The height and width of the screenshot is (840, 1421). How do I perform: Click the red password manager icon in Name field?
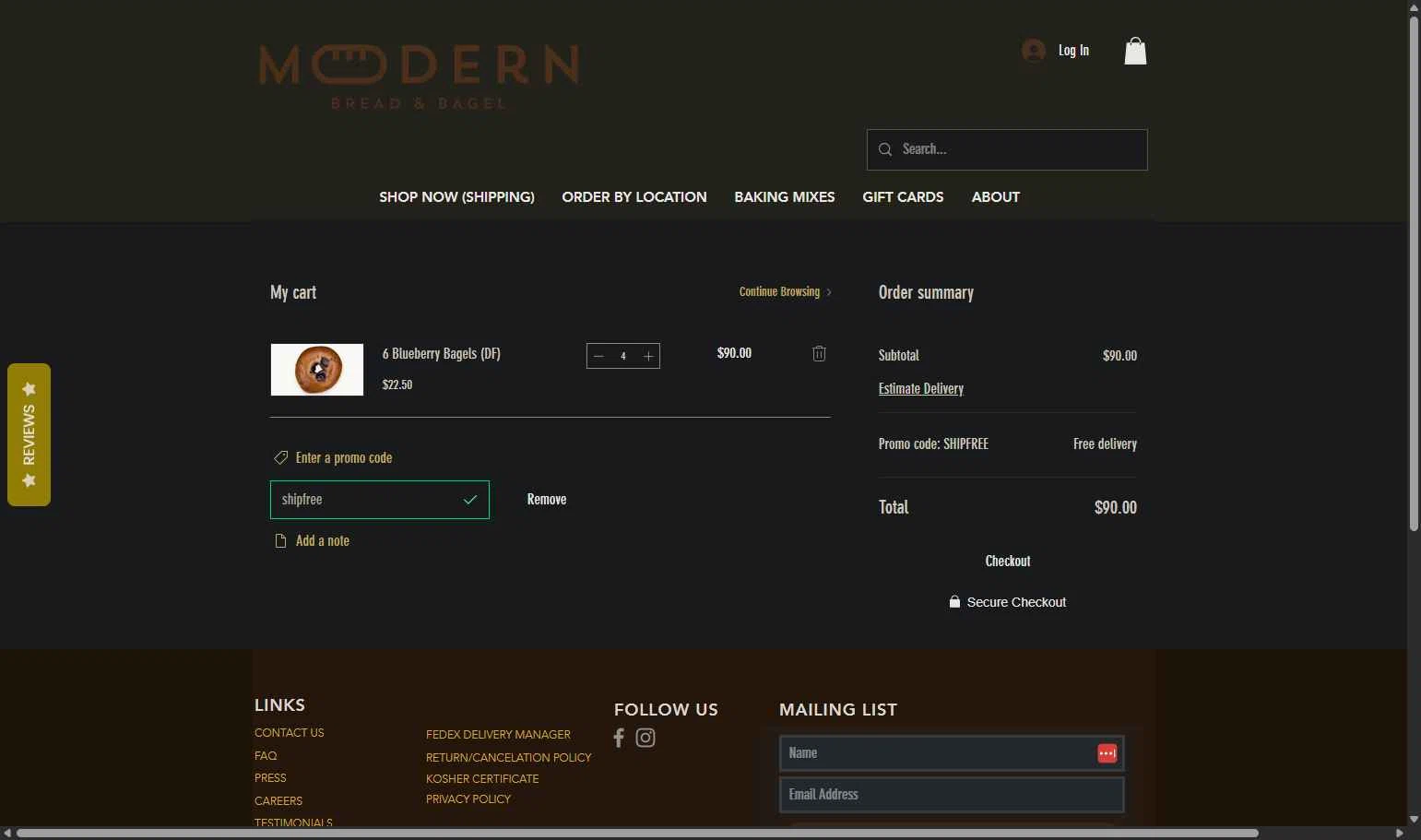(x=1107, y=753)
